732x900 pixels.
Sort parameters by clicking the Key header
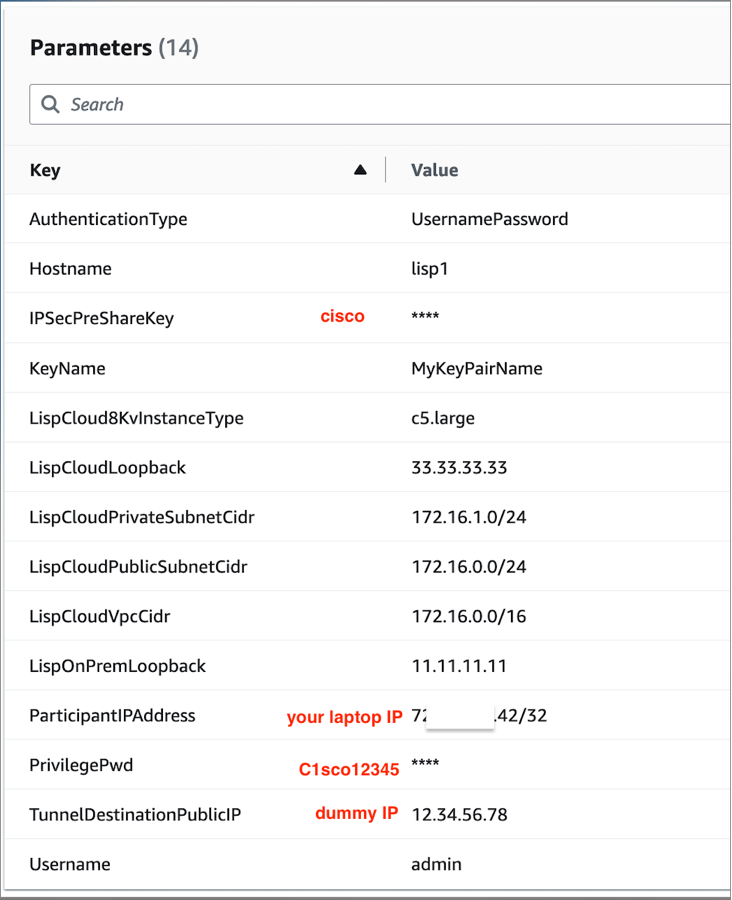pyautogui.click(x=45, y=170)
